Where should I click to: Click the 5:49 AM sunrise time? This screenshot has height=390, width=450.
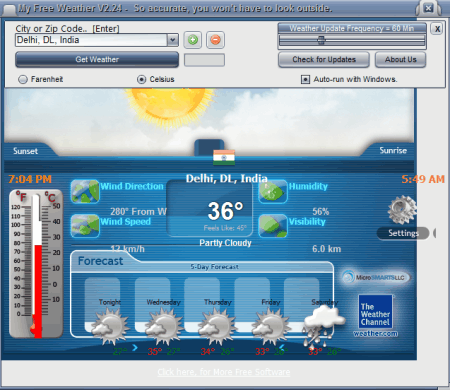click(423, 179)
